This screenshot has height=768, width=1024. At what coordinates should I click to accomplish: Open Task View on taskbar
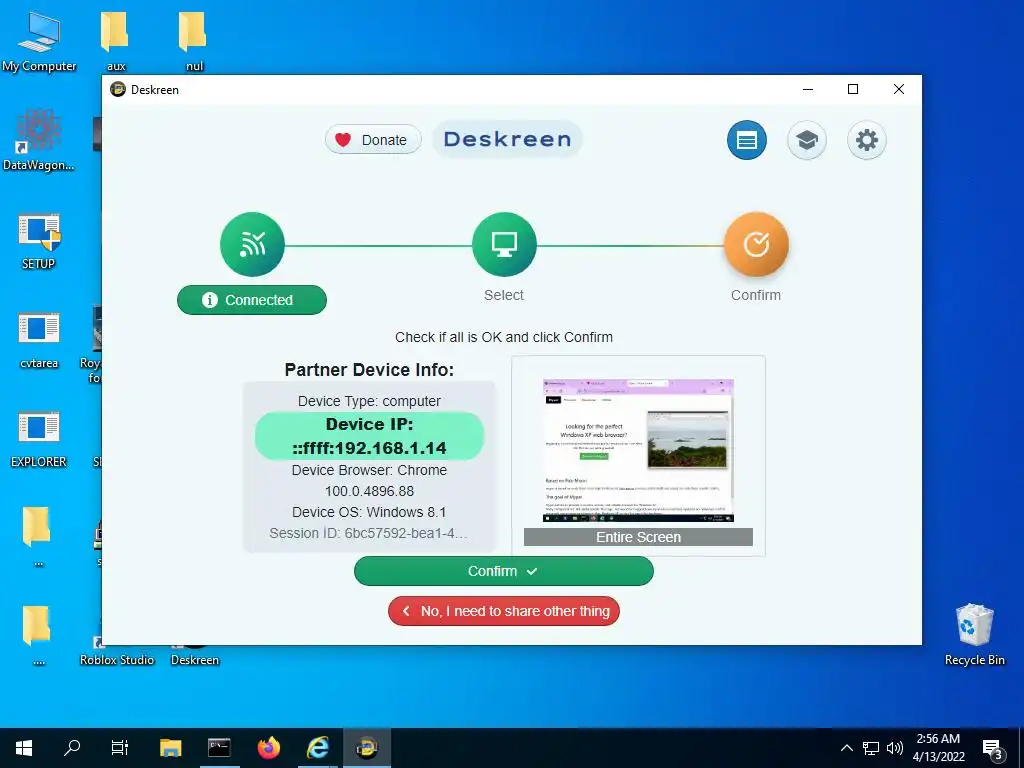(x=120, y=748)
